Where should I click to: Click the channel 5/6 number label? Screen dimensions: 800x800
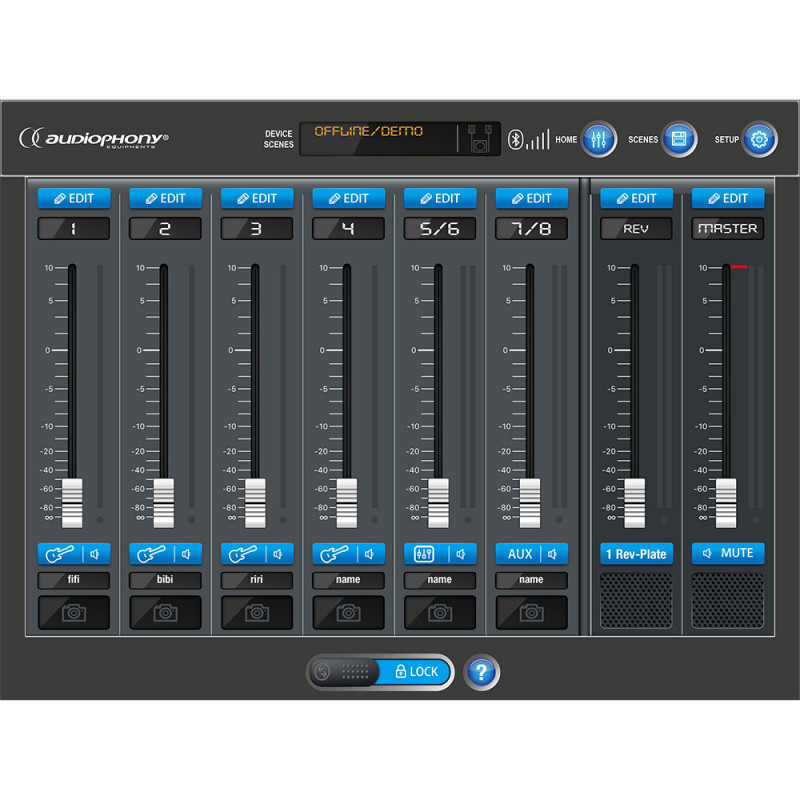pyautogui.click(x=440, y=229)
